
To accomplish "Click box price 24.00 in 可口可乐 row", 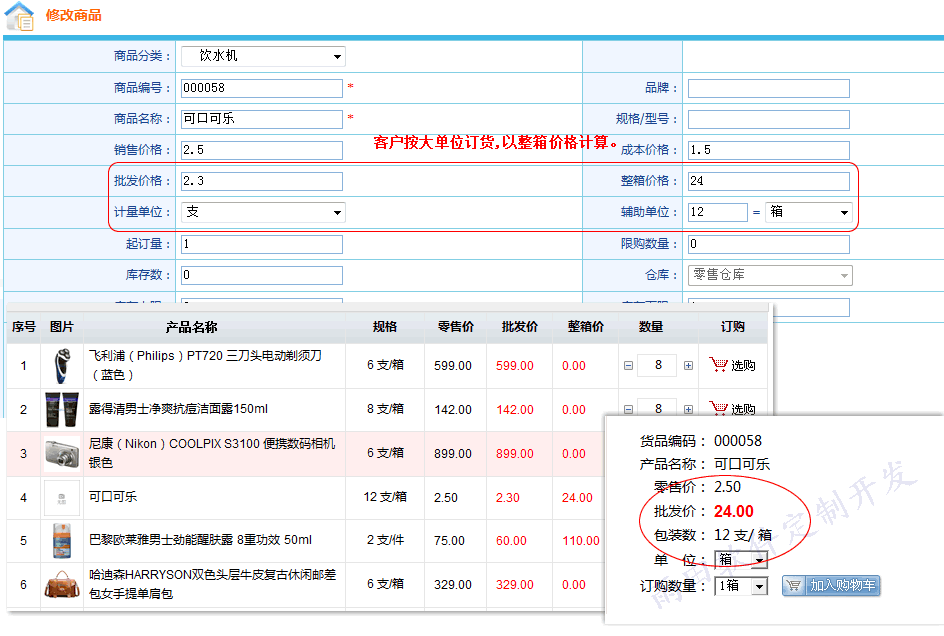I will pyautogui.click(x=577, y=498).
